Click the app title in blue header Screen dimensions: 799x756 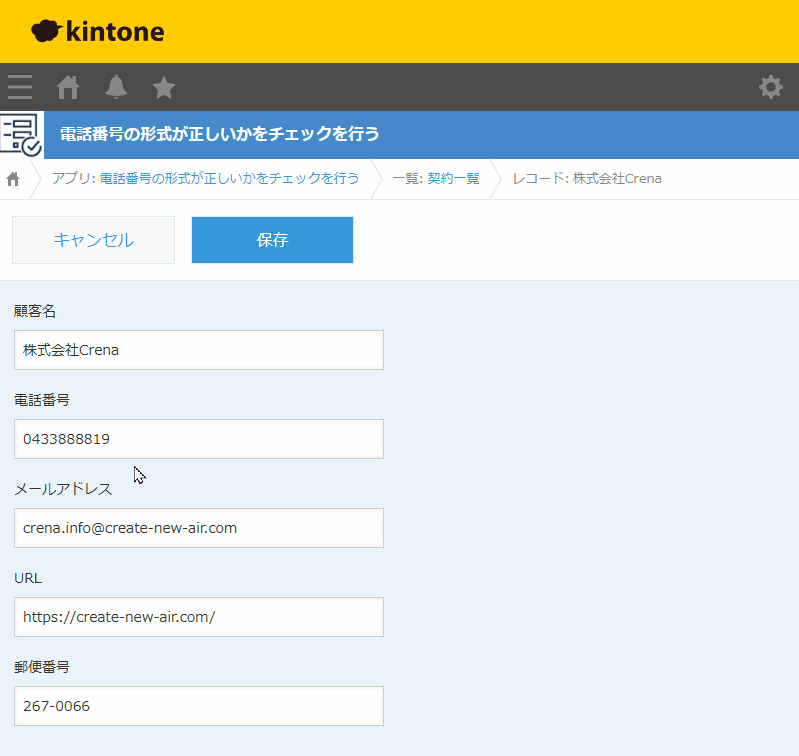(220, 134)
